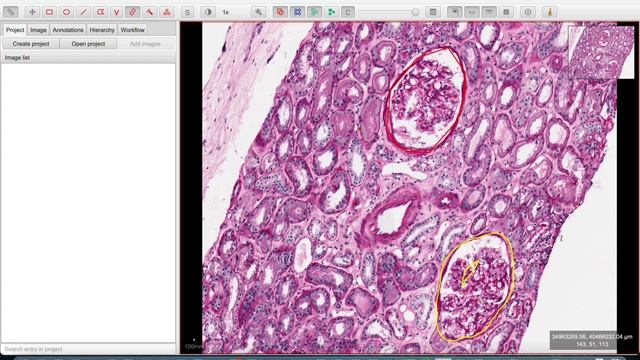
Task: Select the Points counting tool
Action: [x=167, y=12]
